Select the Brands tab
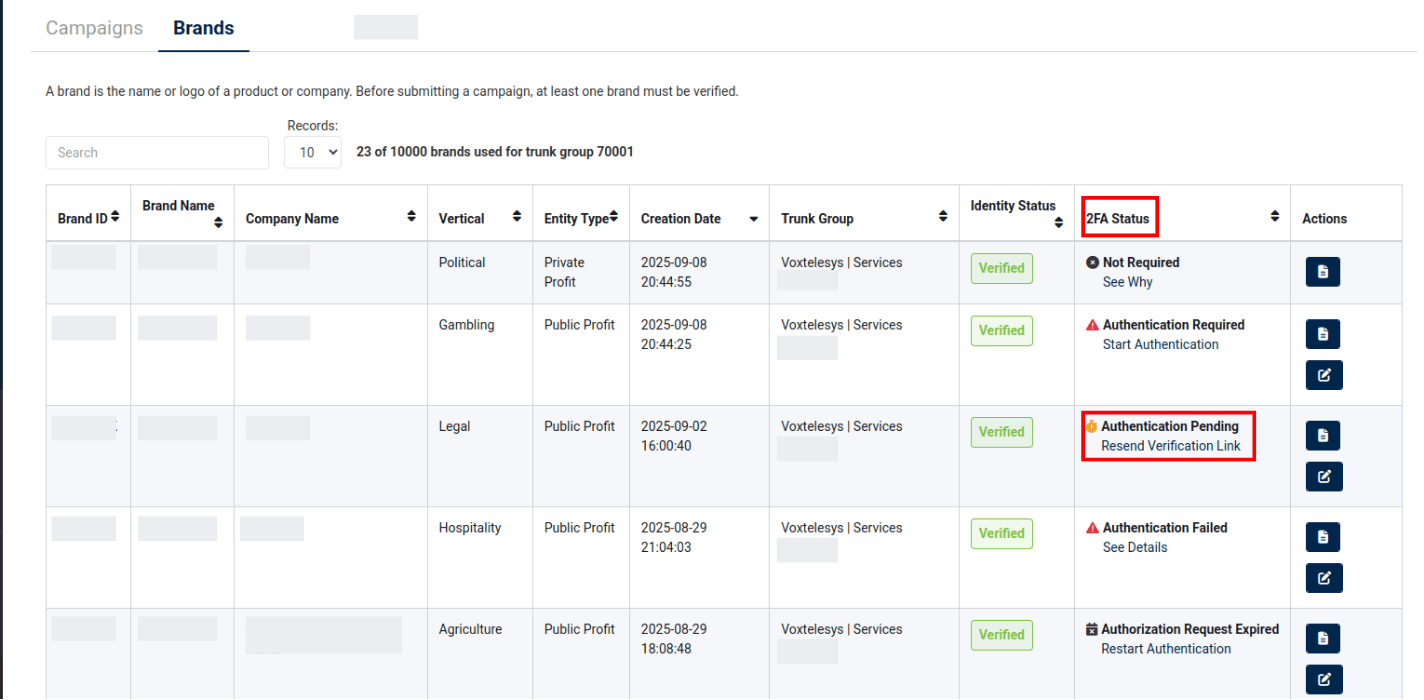This screenshot has height=700, width=1424. click(203, 28)
